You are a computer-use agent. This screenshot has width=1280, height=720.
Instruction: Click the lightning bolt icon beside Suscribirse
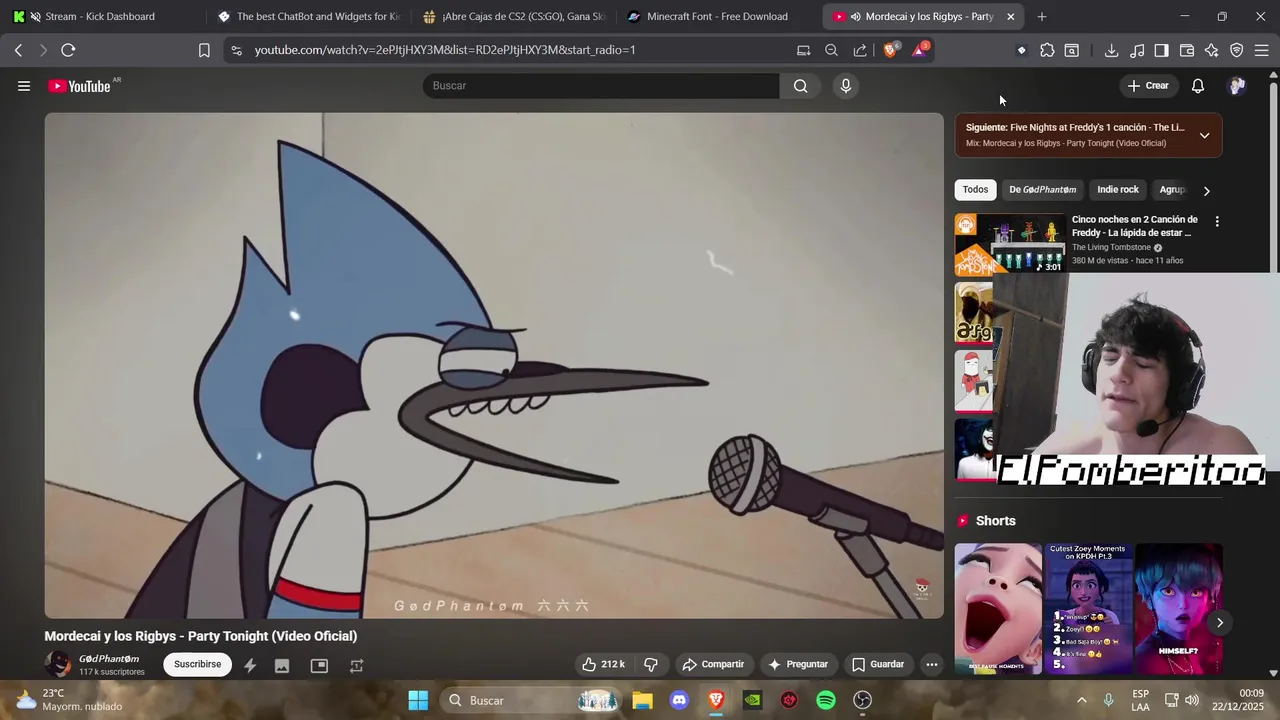pyautogui.click(x=250, y=666)
